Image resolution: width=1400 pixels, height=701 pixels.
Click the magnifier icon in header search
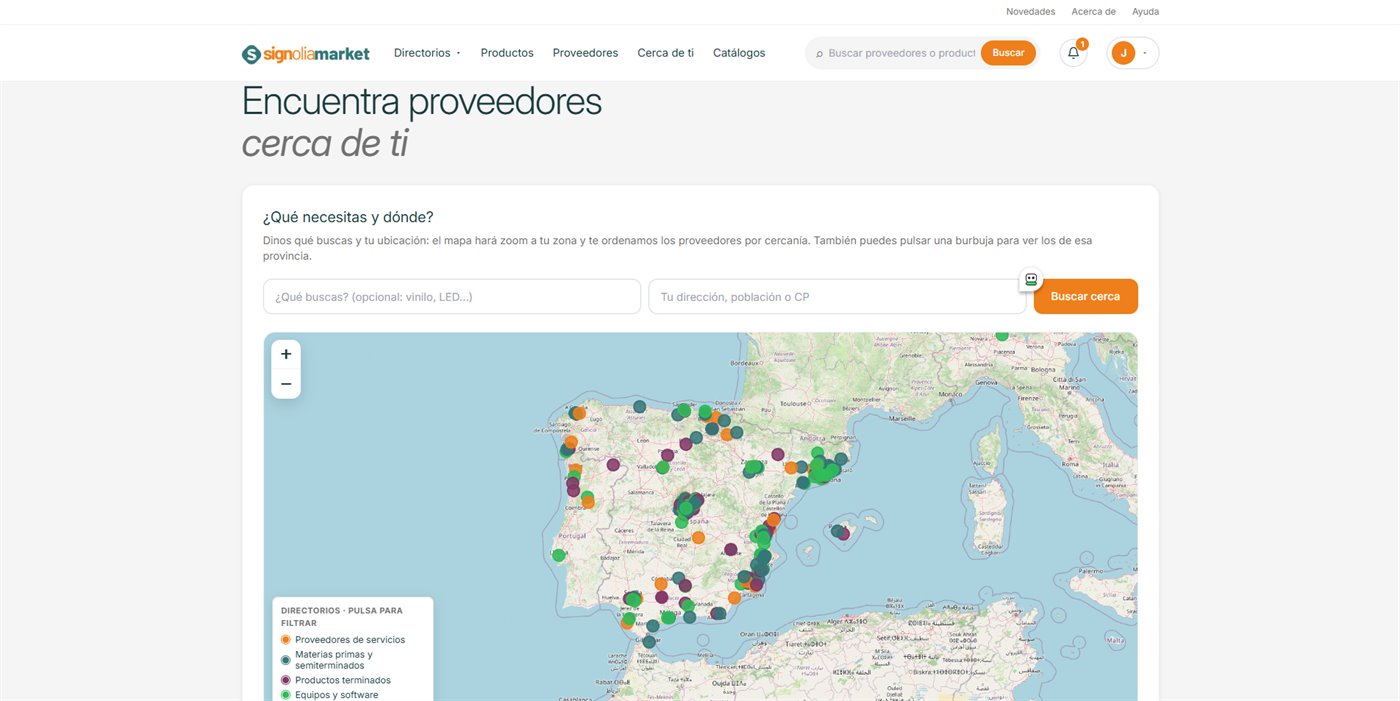click(819, 54)
